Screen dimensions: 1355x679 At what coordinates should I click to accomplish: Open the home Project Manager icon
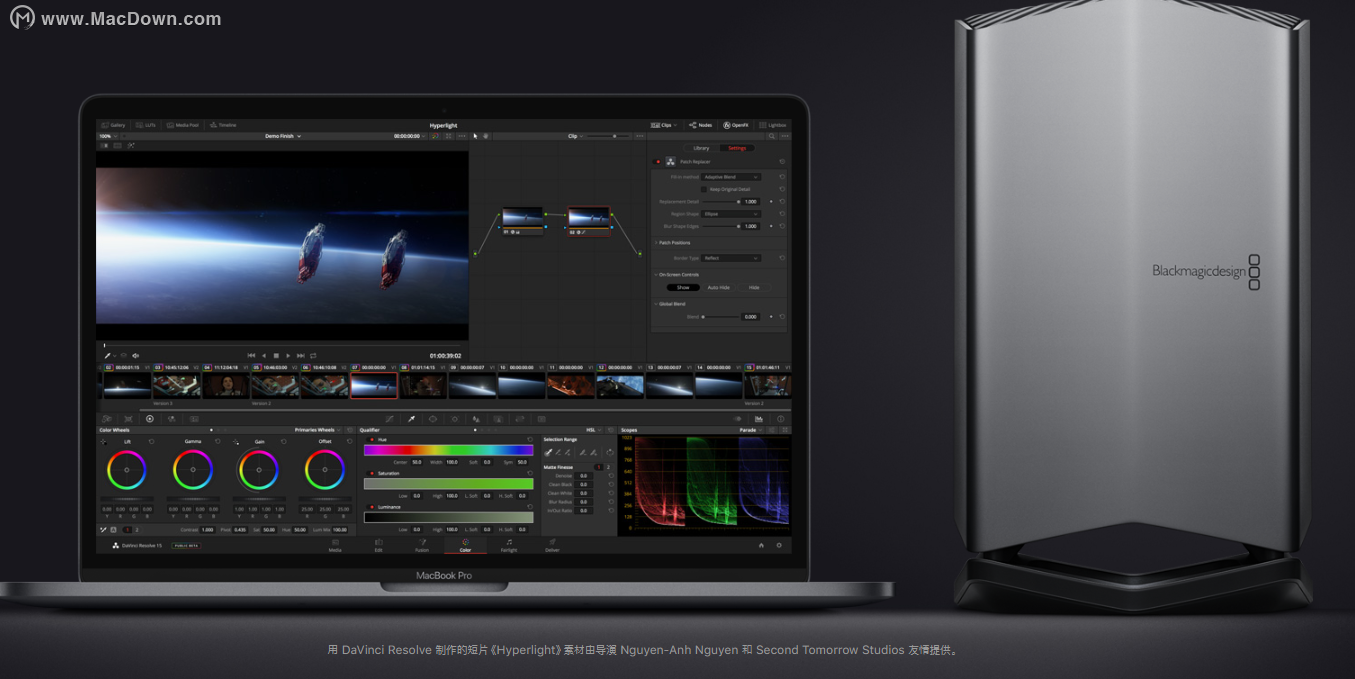pyautogui.click(x=761, y=545)
